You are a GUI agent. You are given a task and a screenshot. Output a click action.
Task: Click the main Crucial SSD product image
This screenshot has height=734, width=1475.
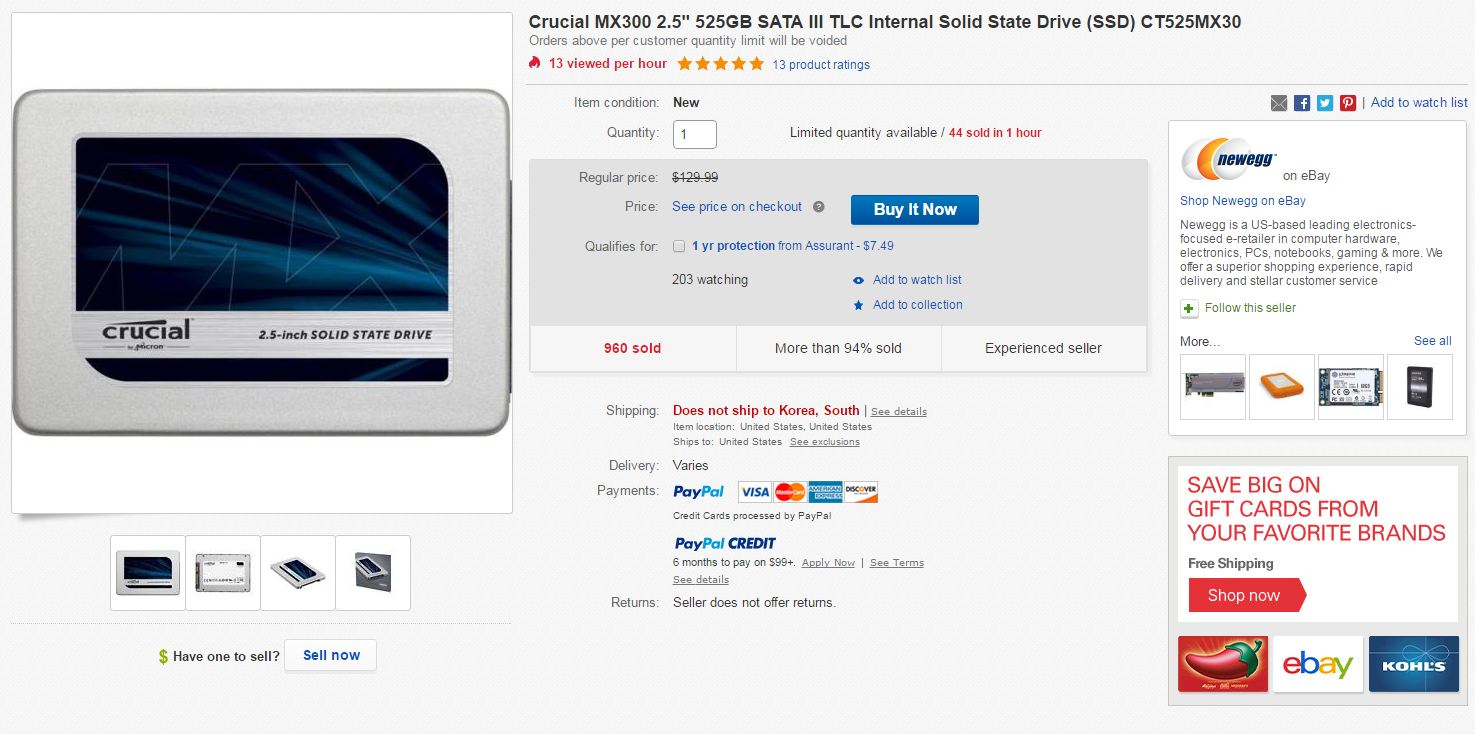[x=262, y=263]
